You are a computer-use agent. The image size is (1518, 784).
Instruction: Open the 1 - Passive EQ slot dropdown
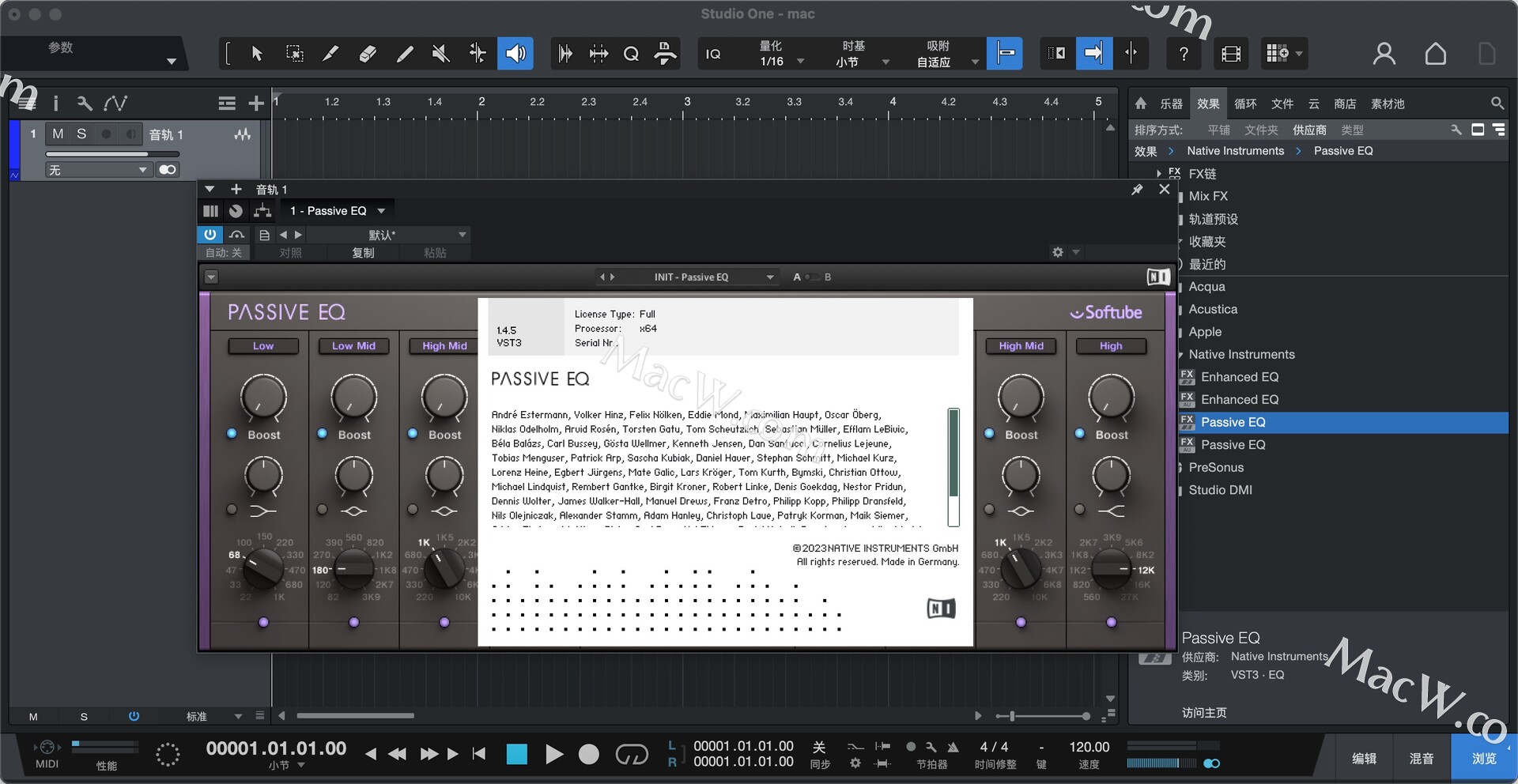point(338,211)
